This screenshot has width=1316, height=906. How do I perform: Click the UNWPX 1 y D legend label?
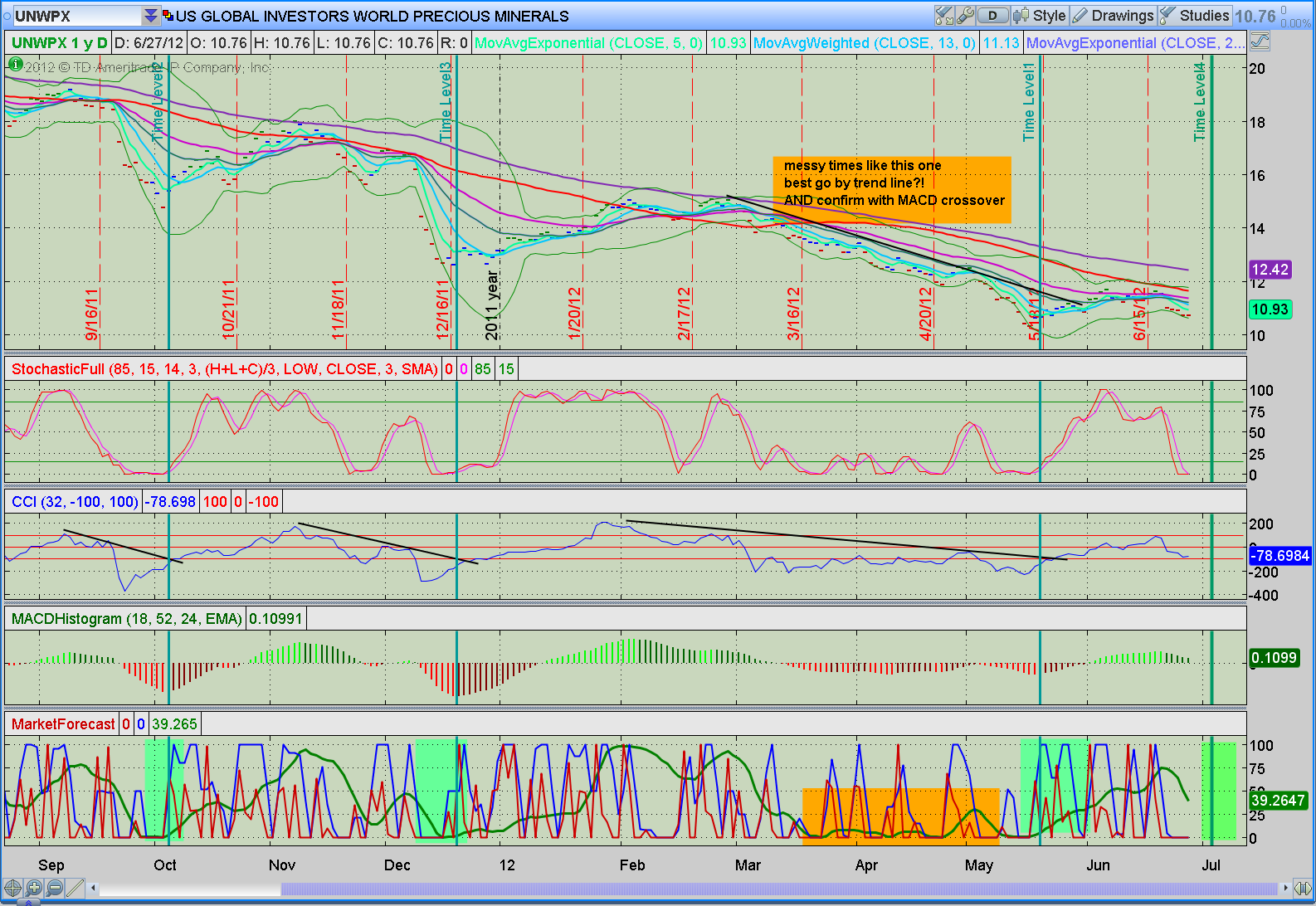point(60,43)
